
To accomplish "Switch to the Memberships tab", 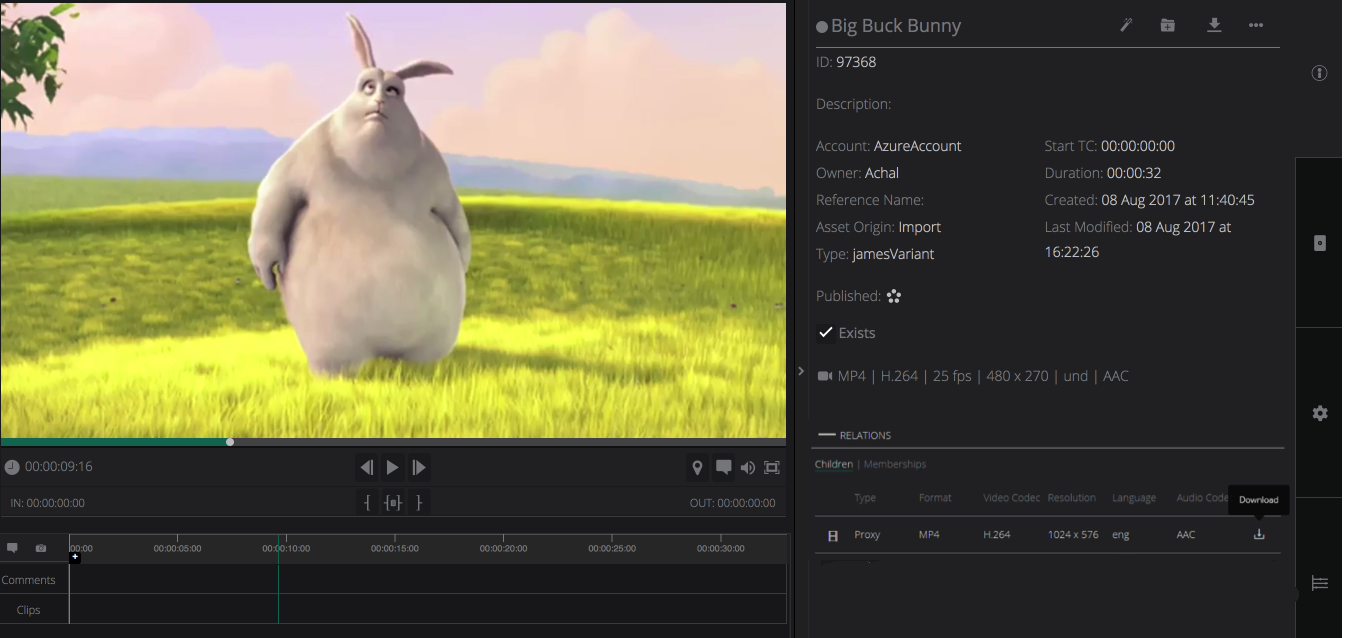I will pyautogui.click(x=895, y=464).
